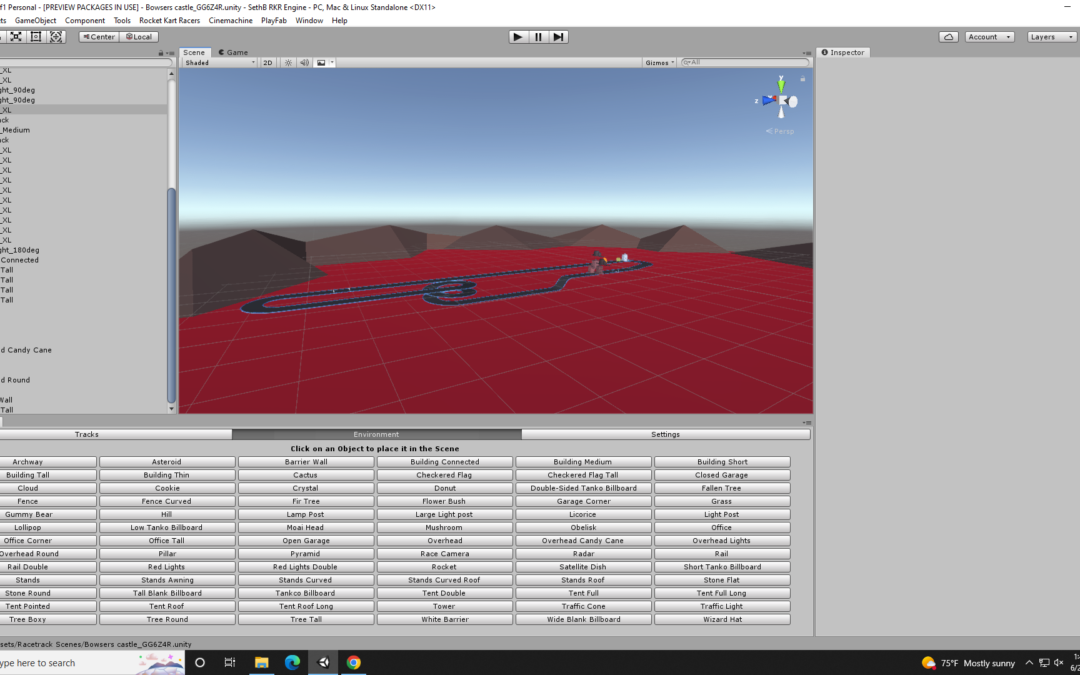
Task: Click the blue Z axis gizmo cone
Action: (x=769, y=101)
